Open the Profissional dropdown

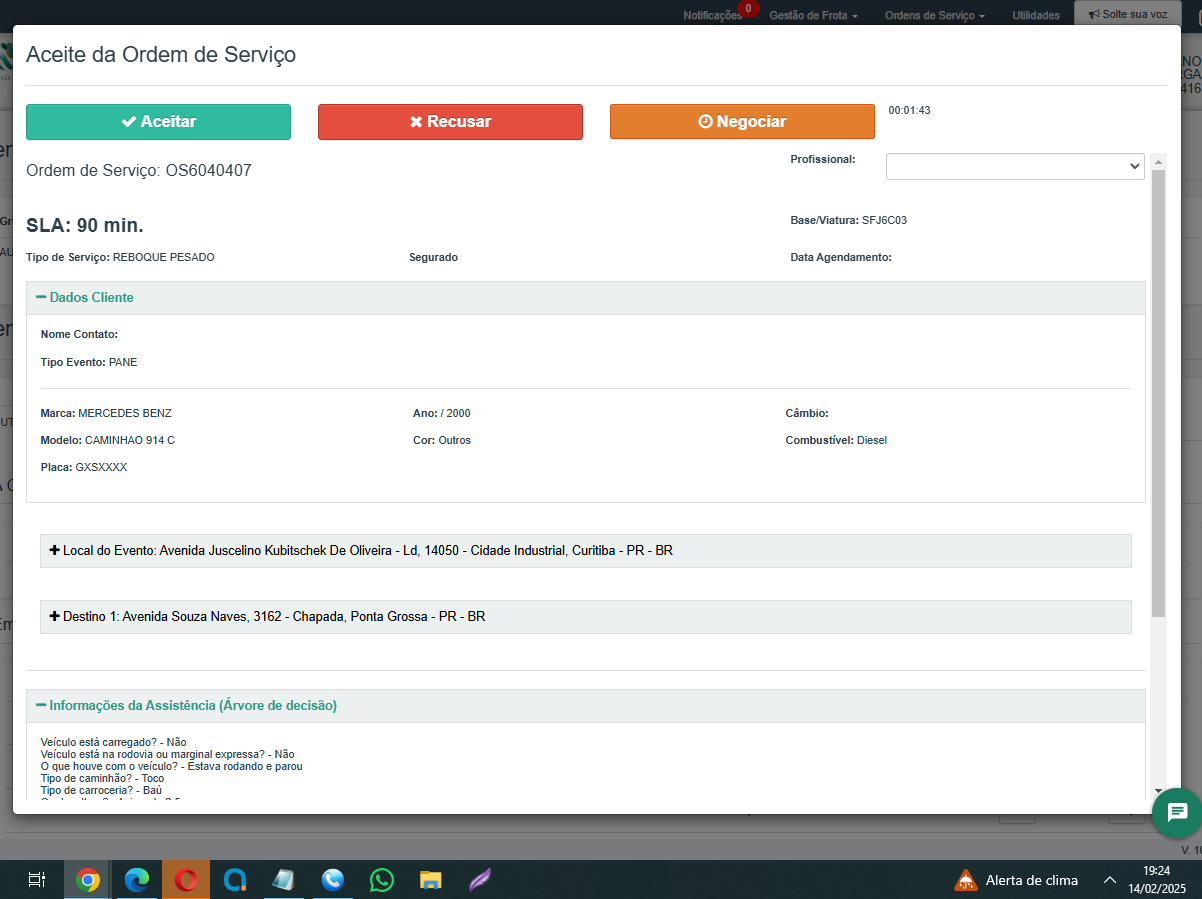click(1015, 166)
